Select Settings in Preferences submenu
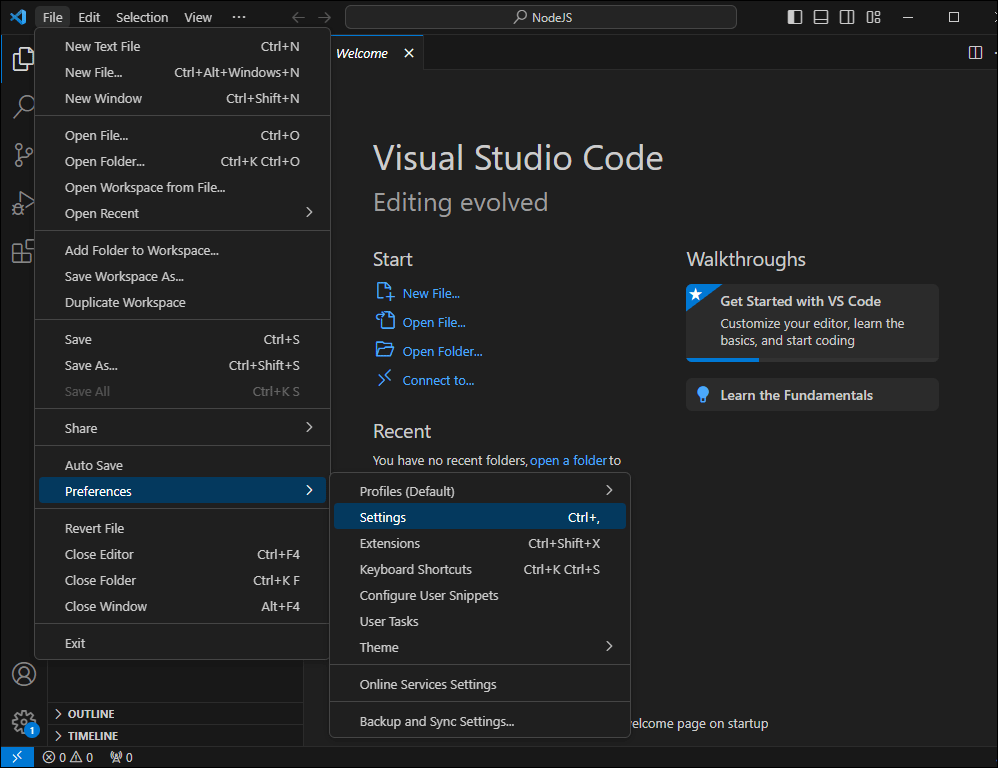Viewport: 998px width, 768px height. (480, 517)
